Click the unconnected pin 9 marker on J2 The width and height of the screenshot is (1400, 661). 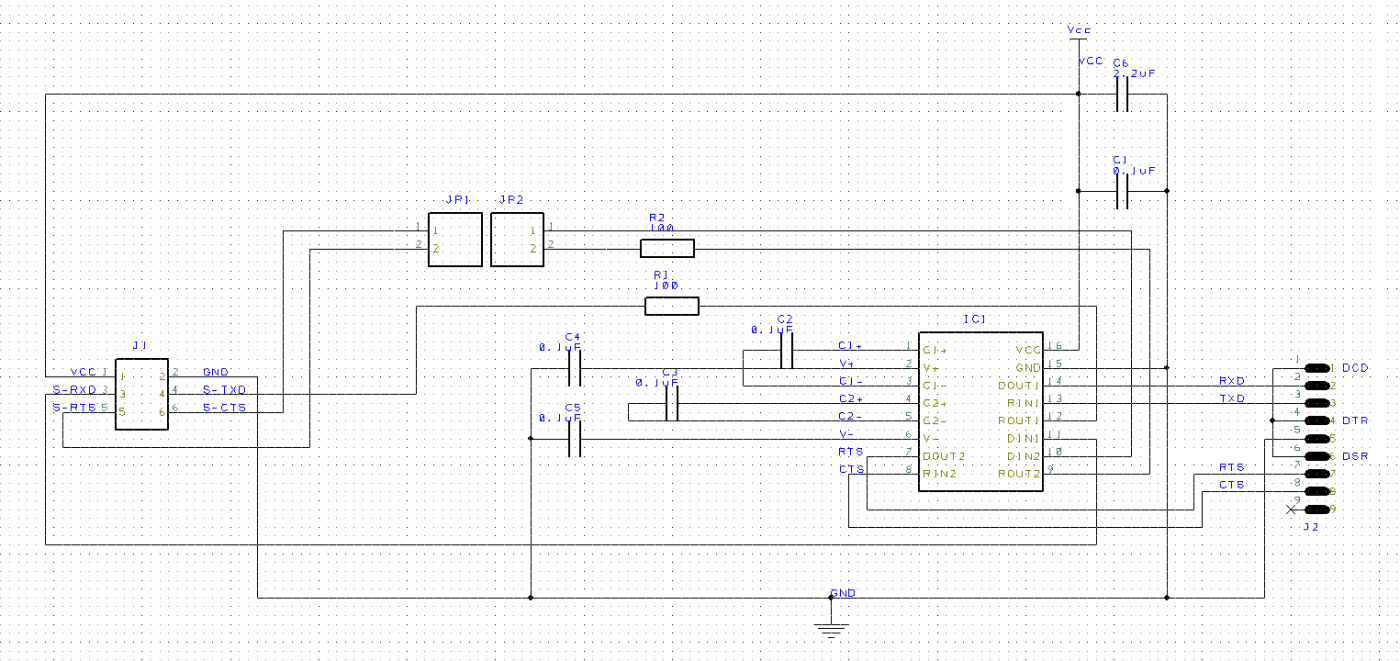pos(1291,509)
